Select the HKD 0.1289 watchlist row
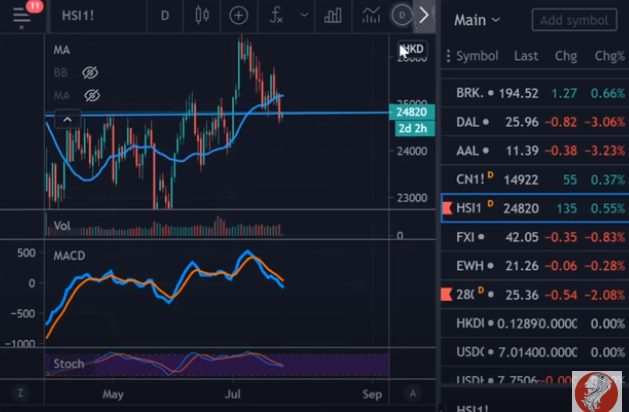Viewport: 629px width, 412px height. (535, 323)
